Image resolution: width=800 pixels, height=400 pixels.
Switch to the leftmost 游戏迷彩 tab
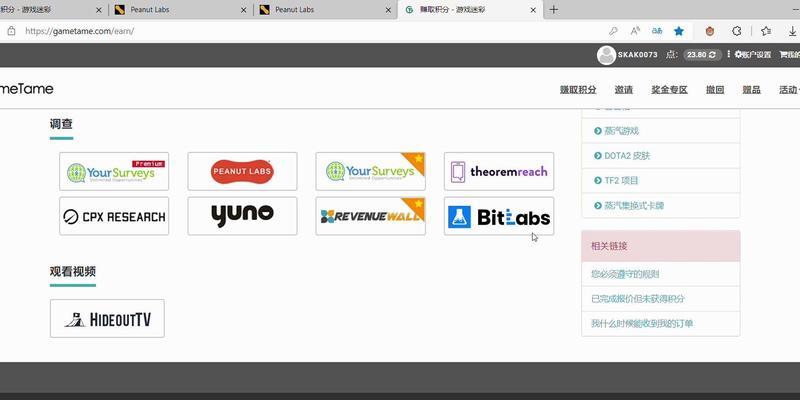pyautogui.click(x=54, y=10)
